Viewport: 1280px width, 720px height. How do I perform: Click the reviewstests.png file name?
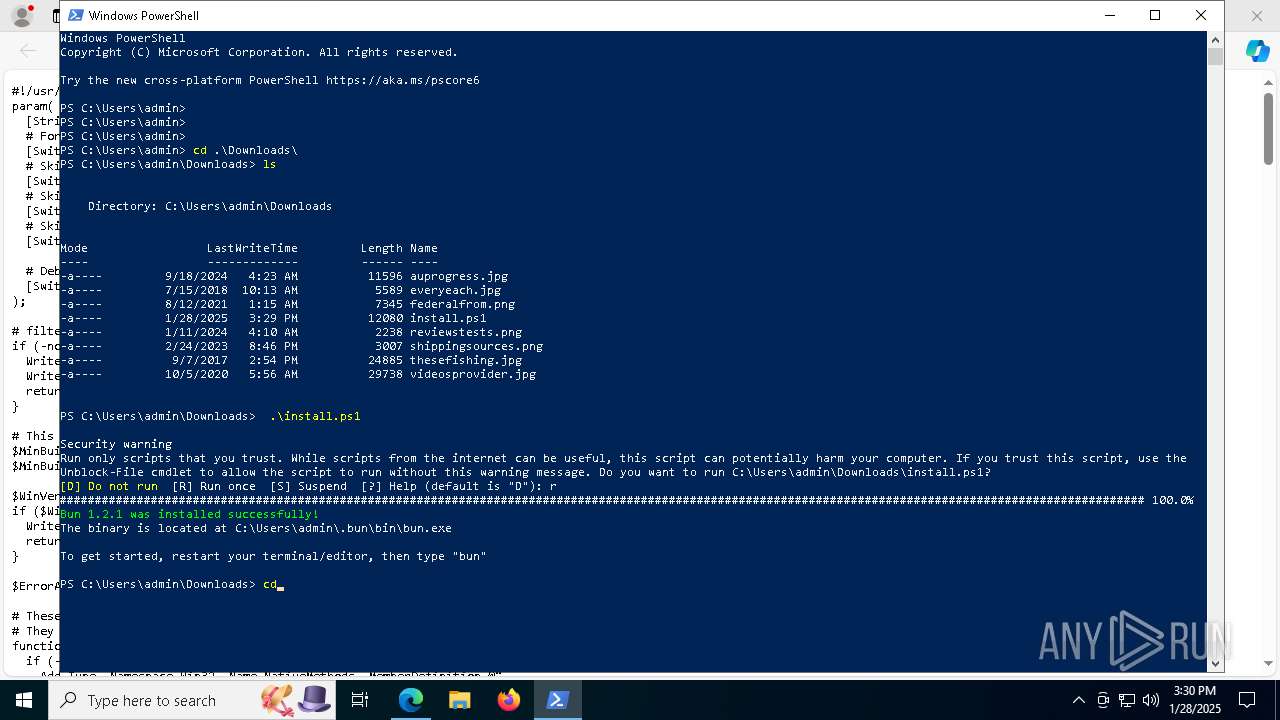[466, 332]
